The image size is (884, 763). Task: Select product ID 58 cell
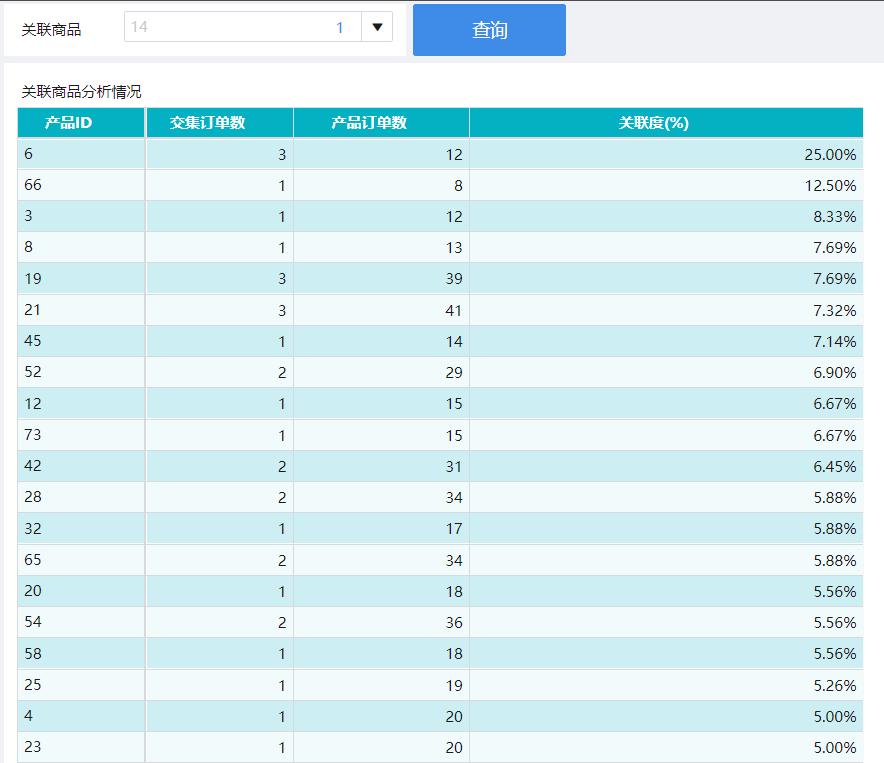(x=81, y=653)
